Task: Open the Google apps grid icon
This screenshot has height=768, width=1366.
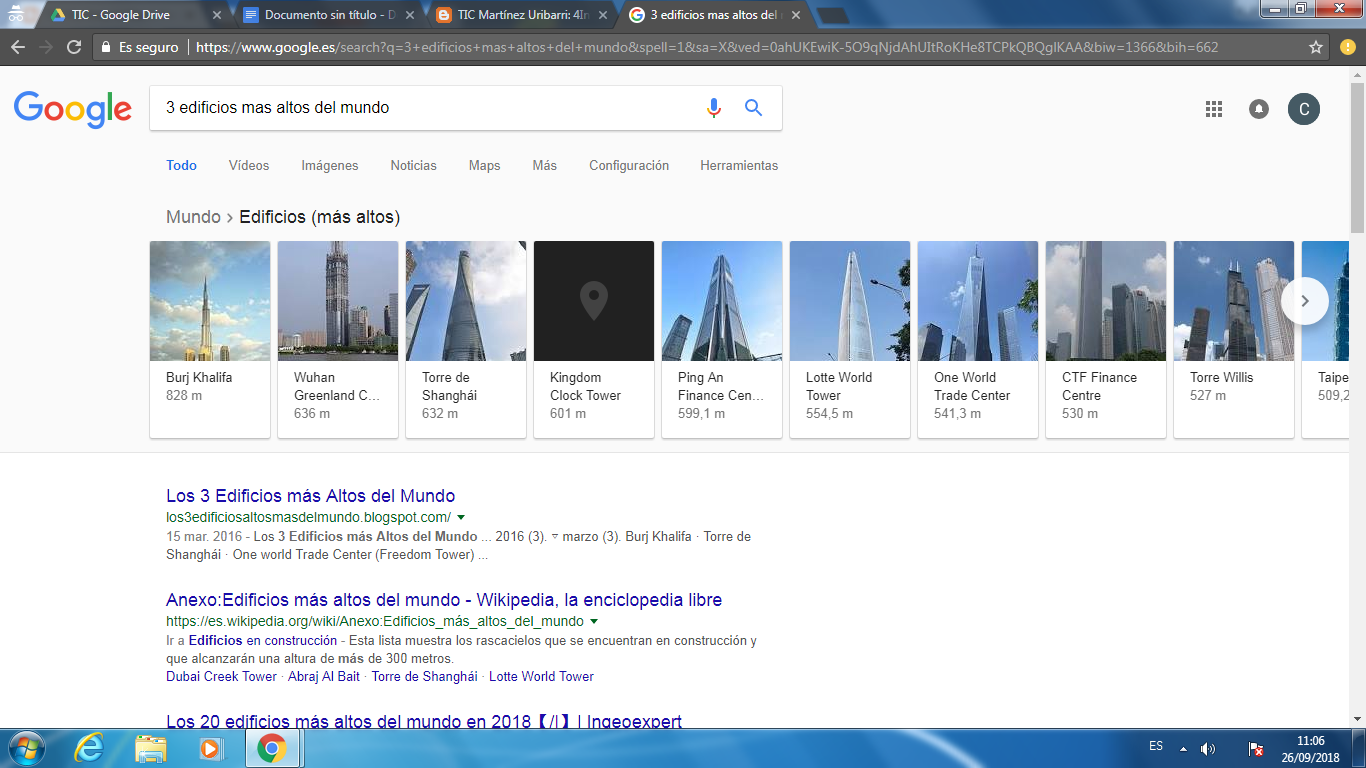Action: [x=1214, y=109]
